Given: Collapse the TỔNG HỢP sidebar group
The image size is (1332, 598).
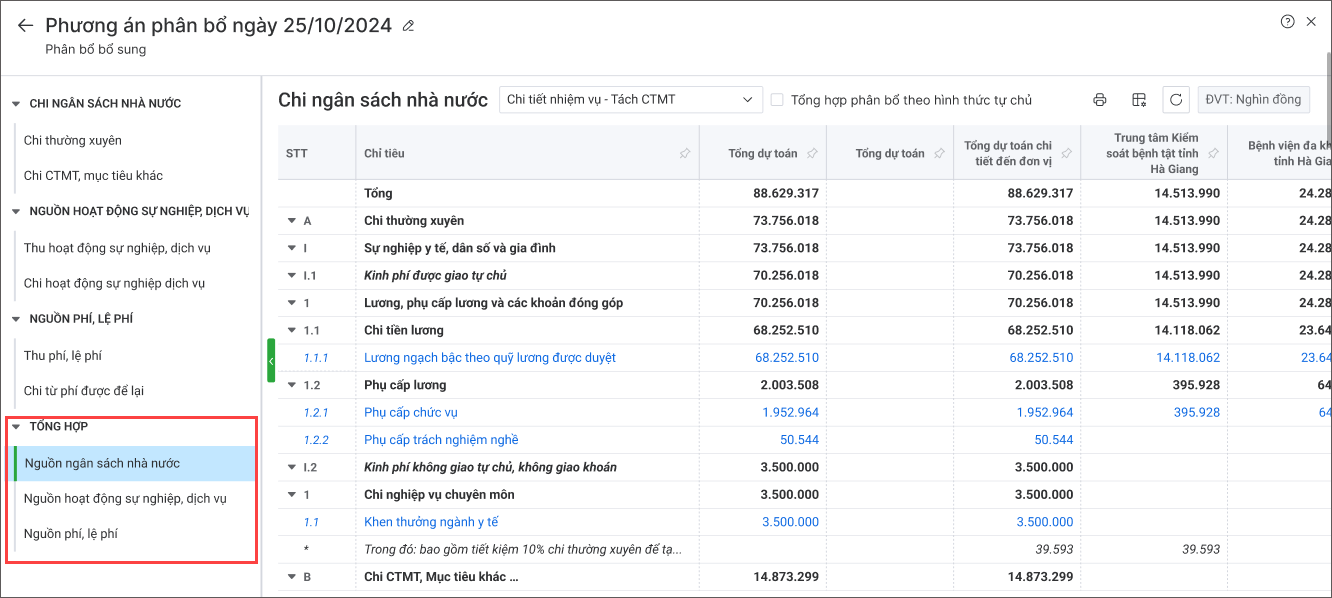Looking at the screenshot, I should (x=16, y=427).
